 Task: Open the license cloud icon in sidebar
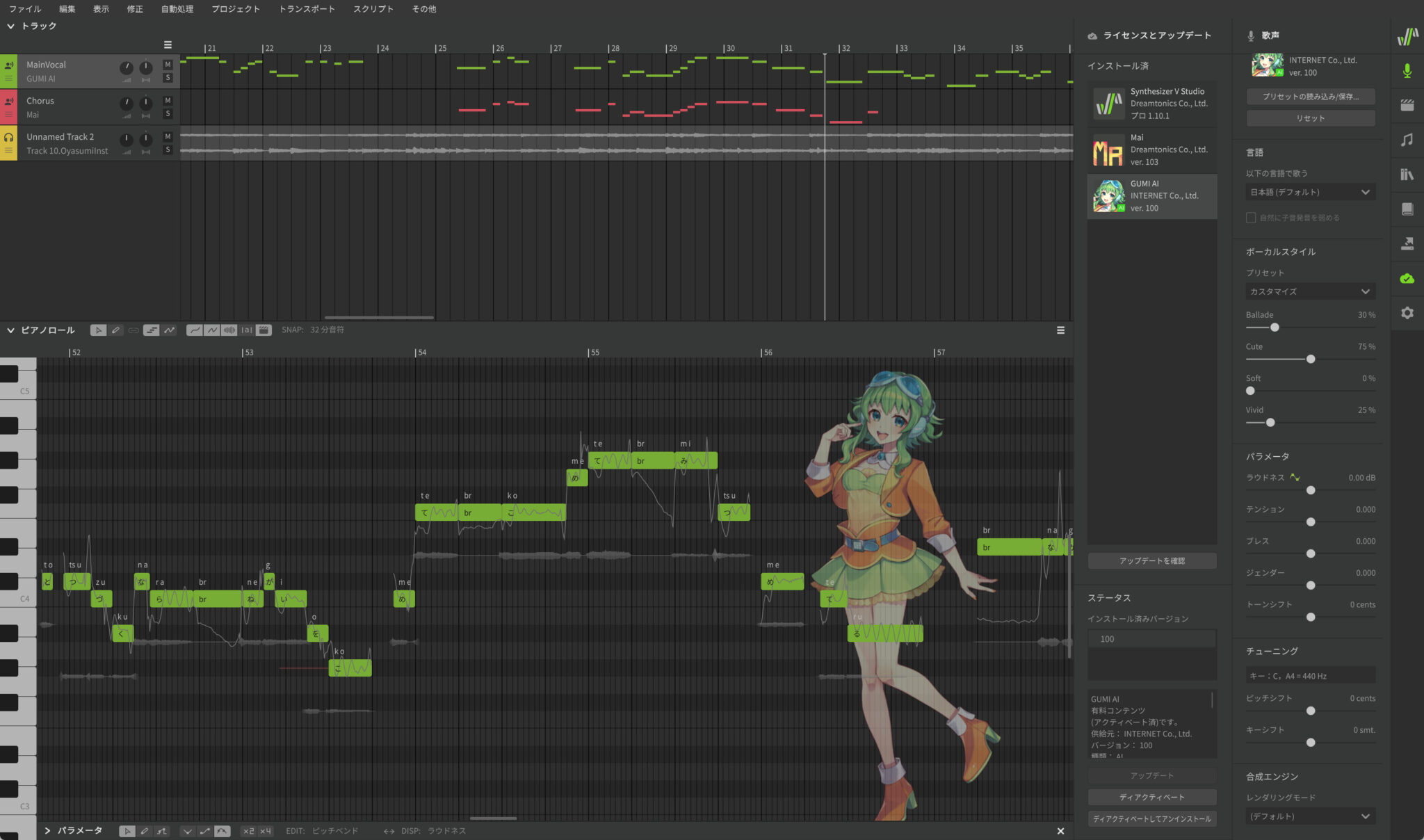1407,279
